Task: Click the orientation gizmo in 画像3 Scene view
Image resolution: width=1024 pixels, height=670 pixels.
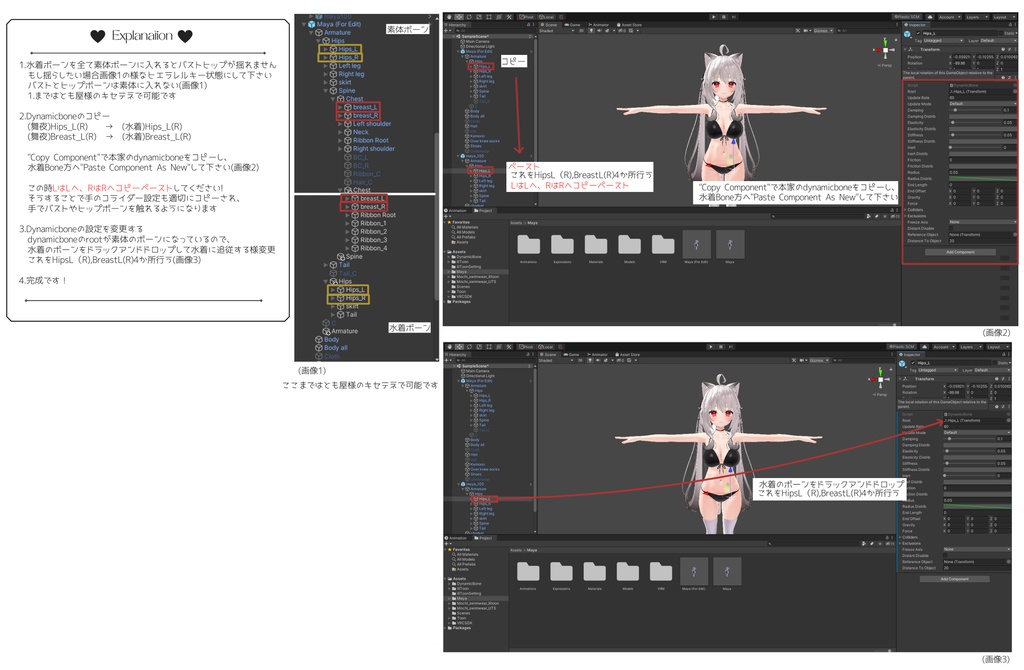Action: tap(880, 379)
